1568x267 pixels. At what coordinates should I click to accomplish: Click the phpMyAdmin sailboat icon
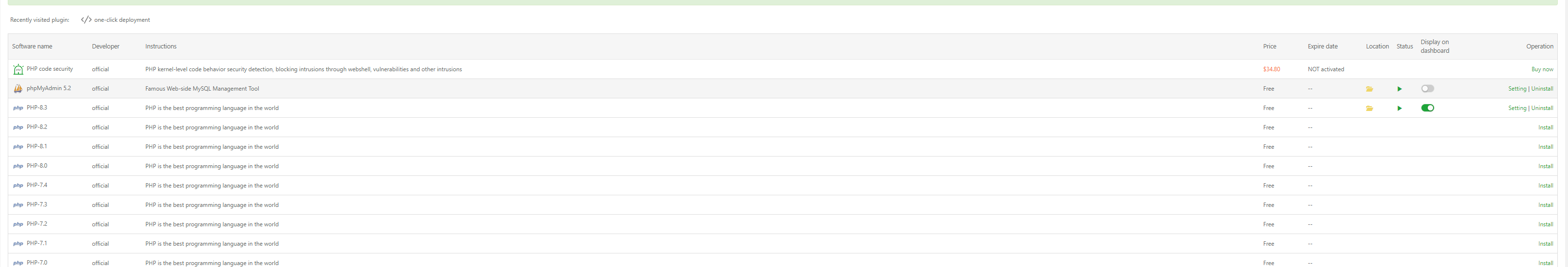pos(18,89)
